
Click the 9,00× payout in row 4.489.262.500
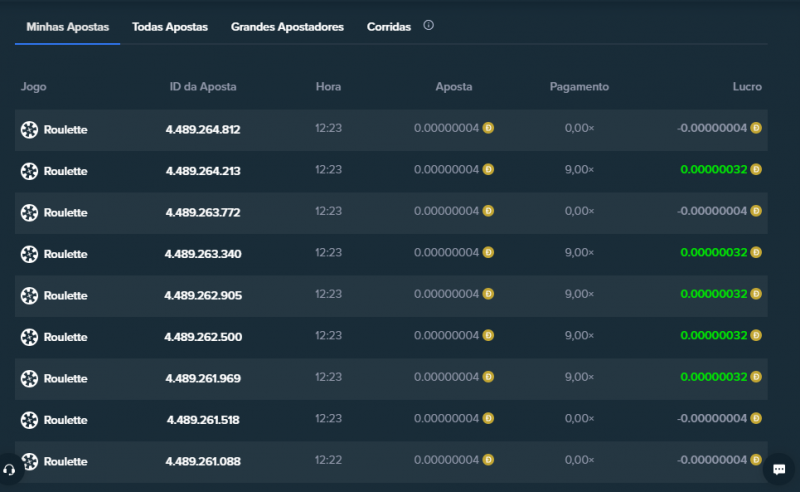tap(579, 335)
